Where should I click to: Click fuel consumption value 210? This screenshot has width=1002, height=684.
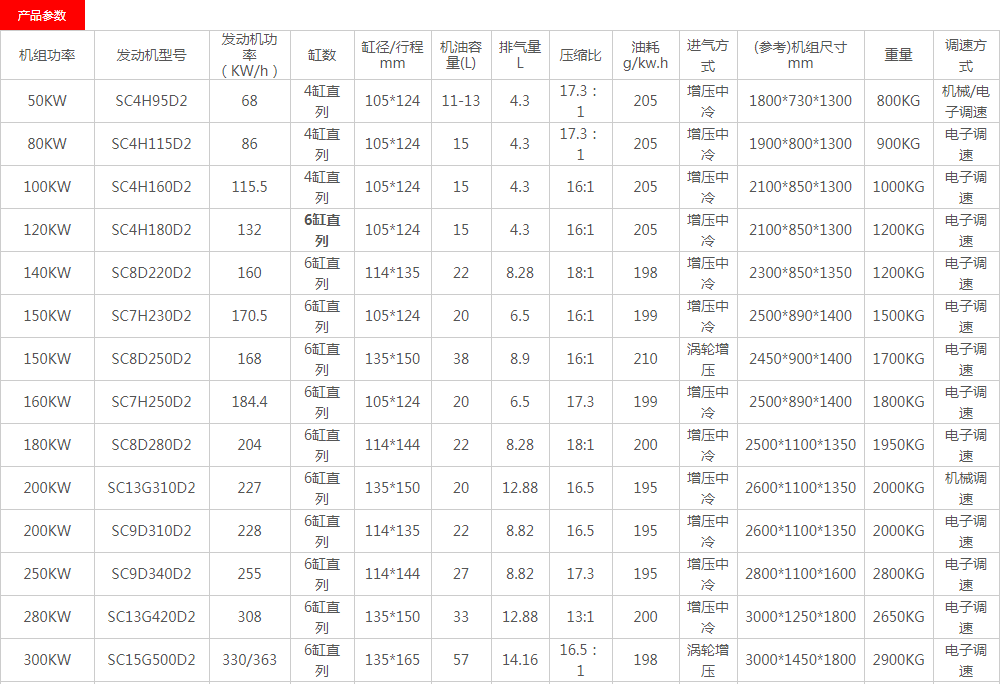coord(645,359)
